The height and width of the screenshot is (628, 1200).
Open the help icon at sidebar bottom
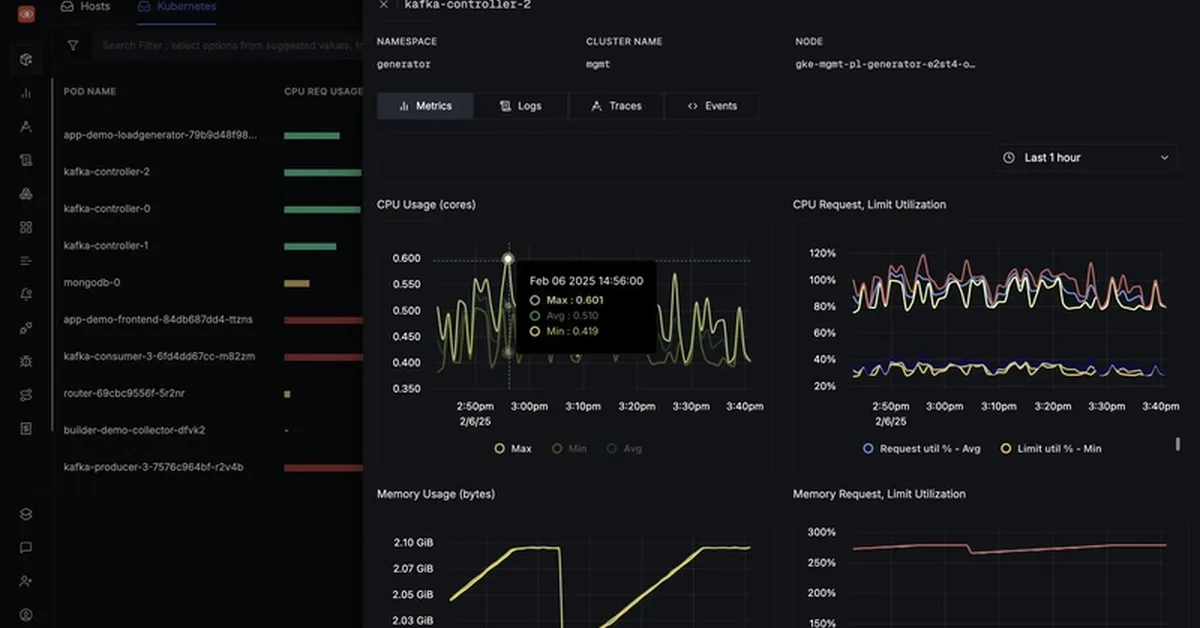25,614
